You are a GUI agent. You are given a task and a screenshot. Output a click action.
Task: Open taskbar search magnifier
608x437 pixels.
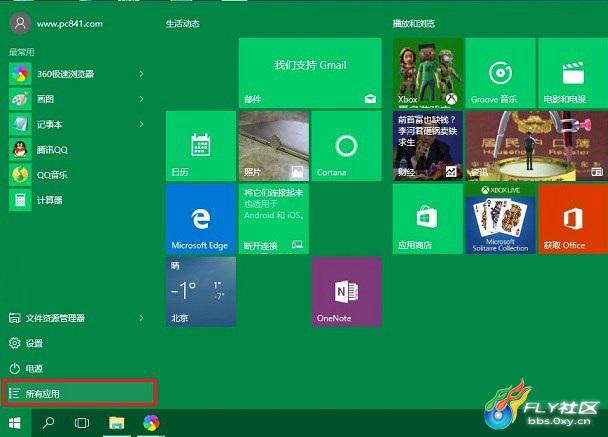tap(48, 423)
